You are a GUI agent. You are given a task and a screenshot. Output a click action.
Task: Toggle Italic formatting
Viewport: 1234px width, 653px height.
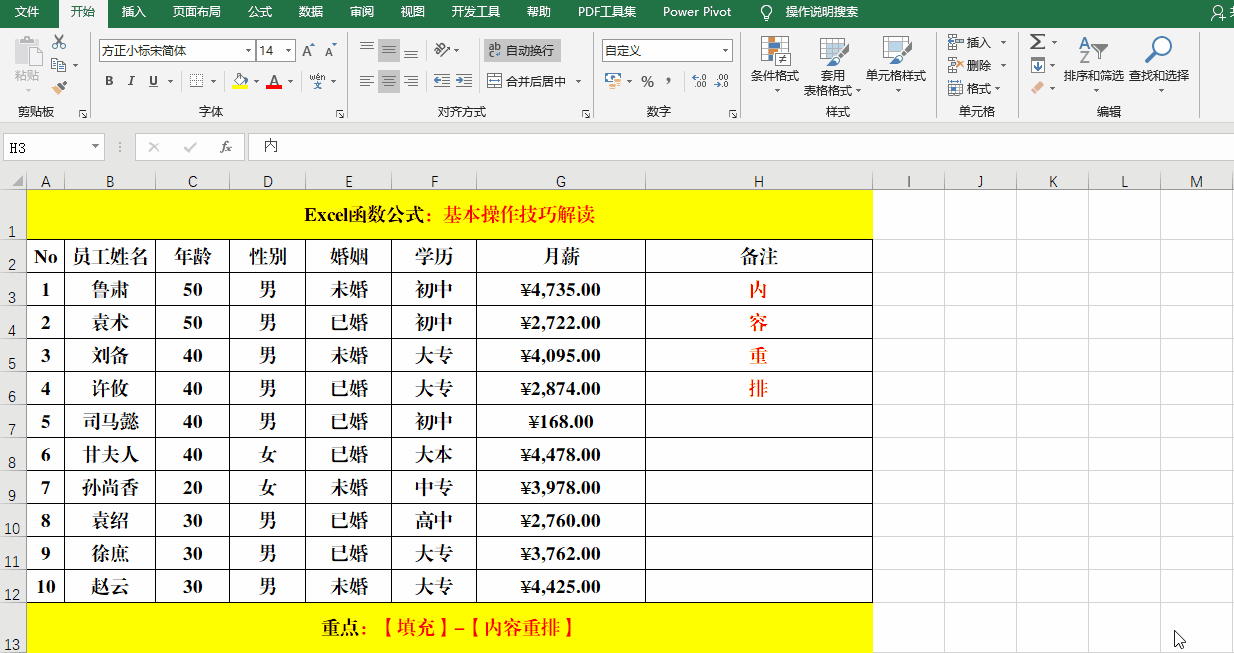coord(131,81)
